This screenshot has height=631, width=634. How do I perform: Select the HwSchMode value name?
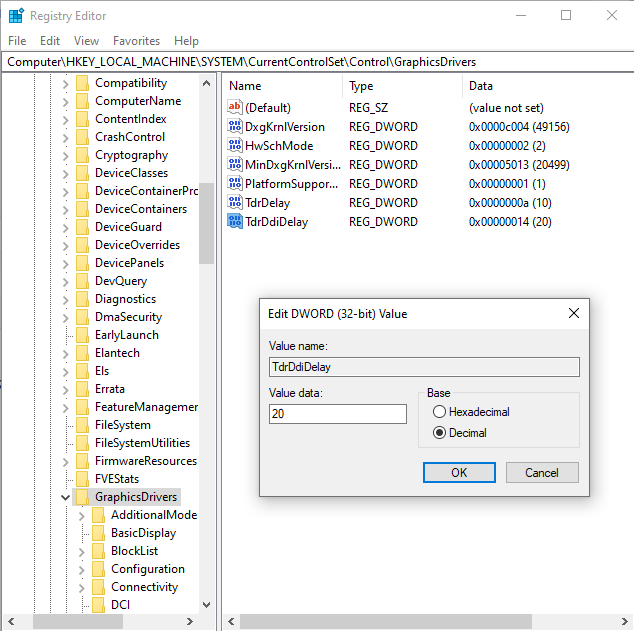279,146
